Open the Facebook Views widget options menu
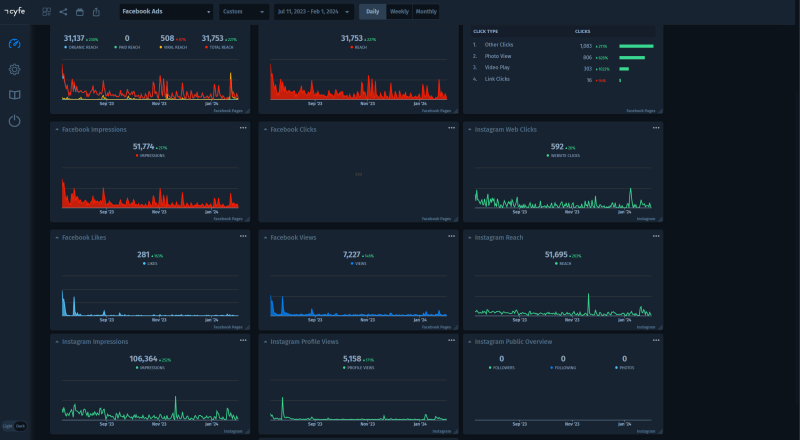Viewport: 800px width, 440px height. (x=452, y=236)
